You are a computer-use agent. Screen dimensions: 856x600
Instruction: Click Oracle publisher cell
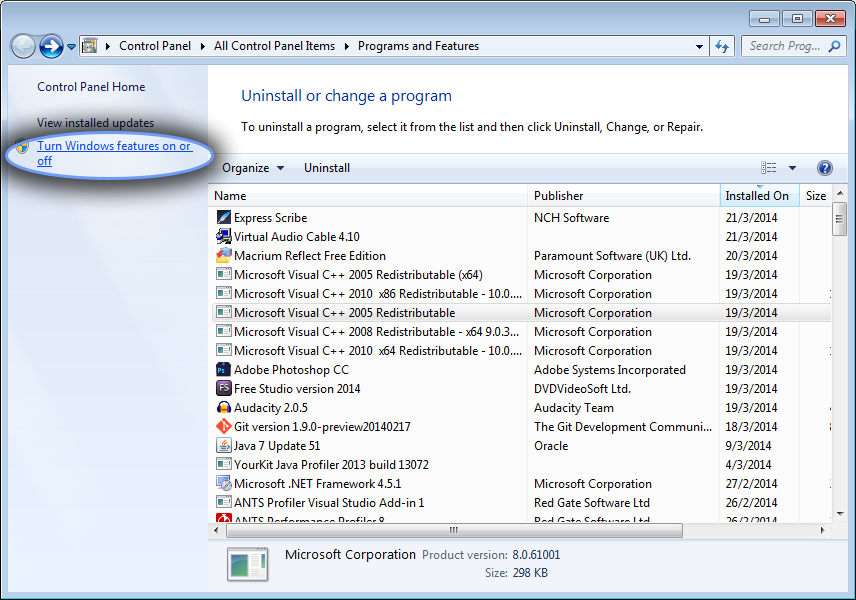tap(551, 445)
